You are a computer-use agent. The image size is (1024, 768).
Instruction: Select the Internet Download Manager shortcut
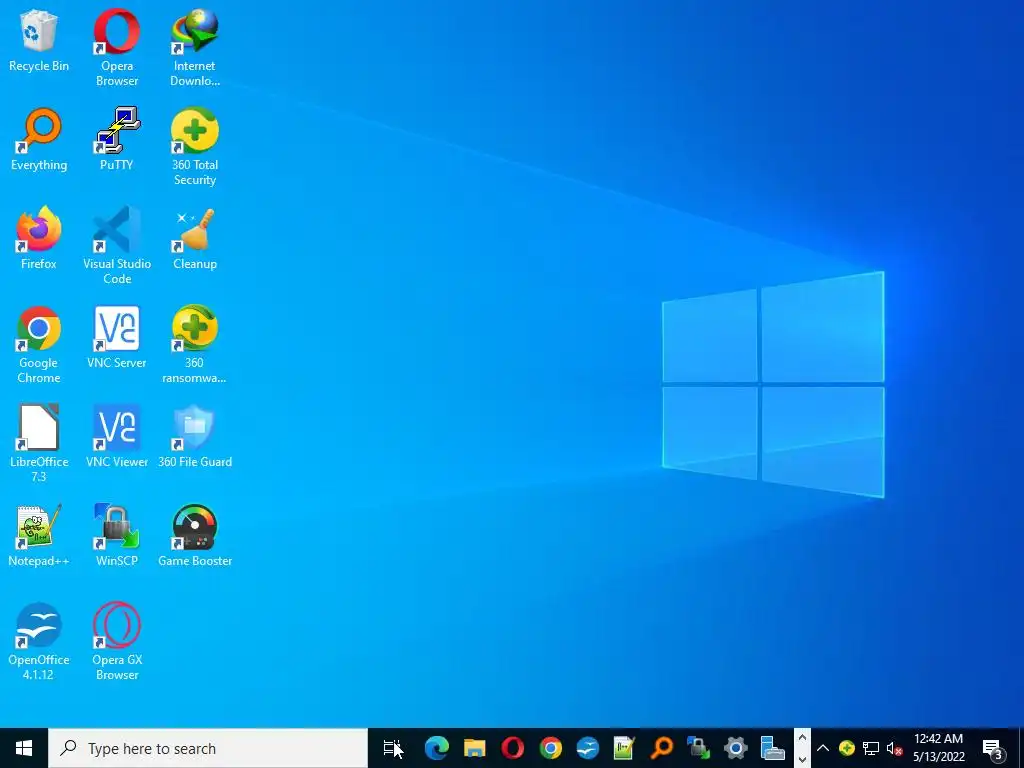pyautogui.click(x=195, y=47)
